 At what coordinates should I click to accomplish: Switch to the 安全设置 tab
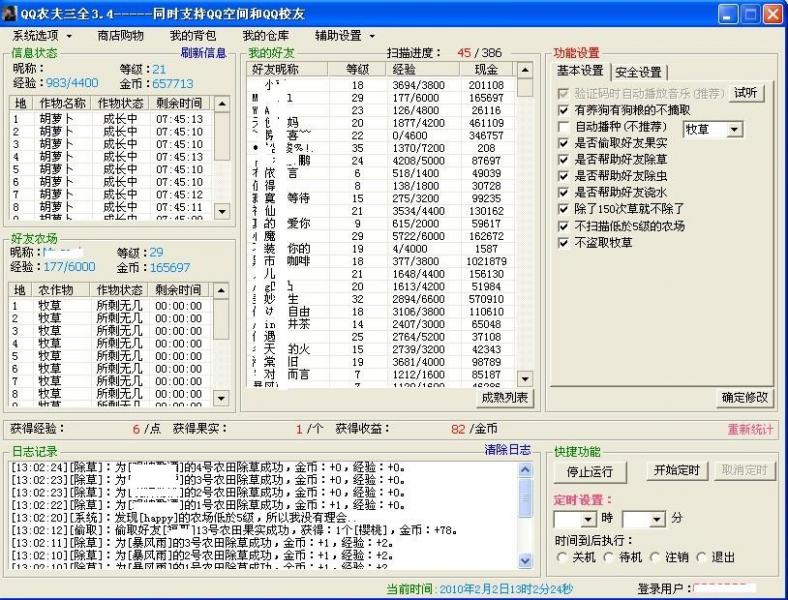(x=638, y=72)
